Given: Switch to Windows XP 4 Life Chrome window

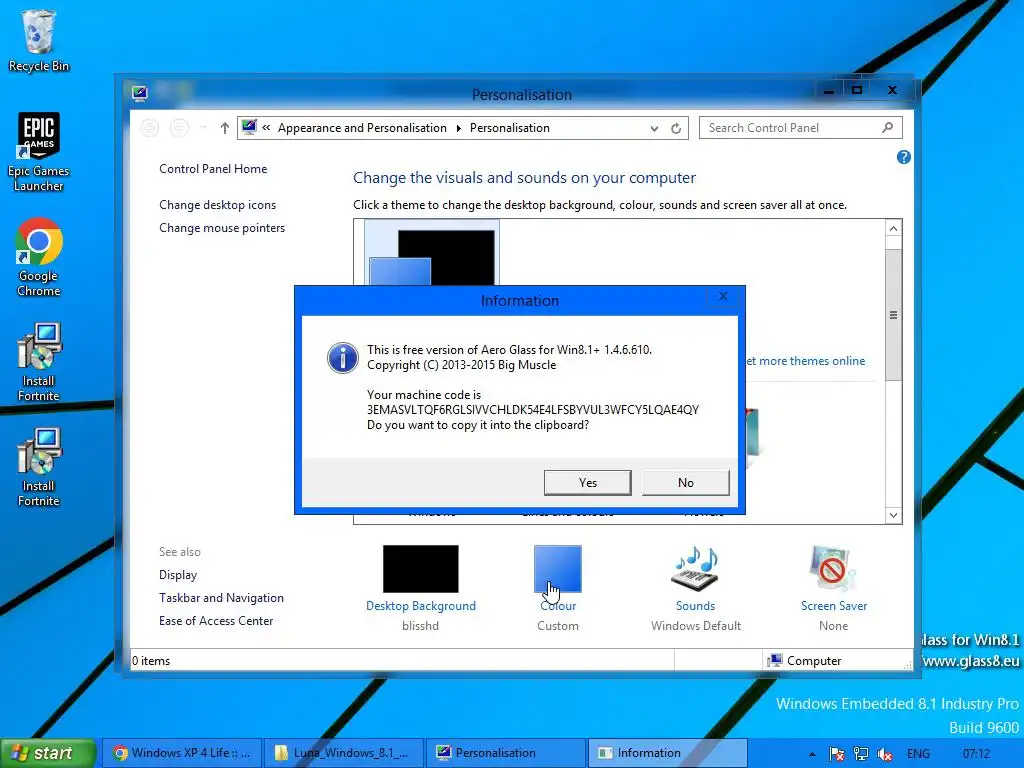Looking at the screenshot, I should coord(182,753).
